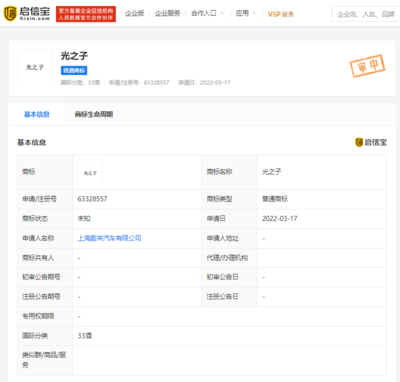Select the 33酒 international class value

[85, 336]
